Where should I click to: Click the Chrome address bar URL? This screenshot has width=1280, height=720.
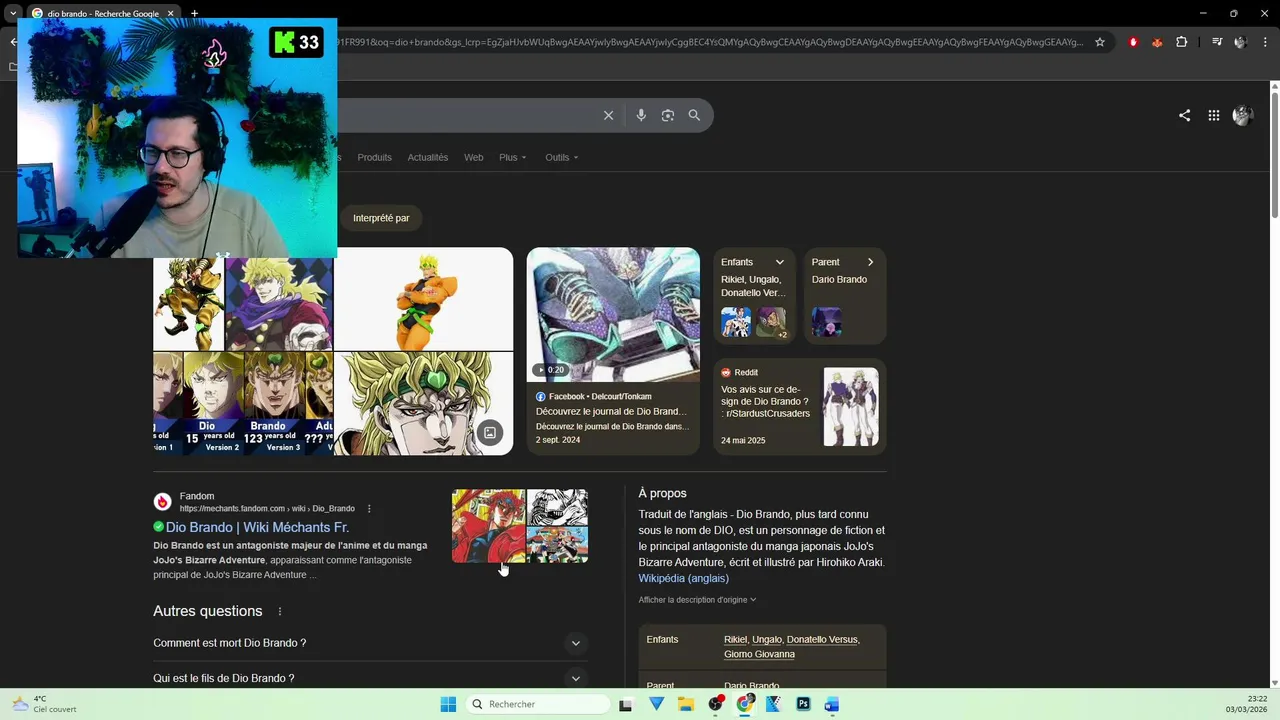pos(710,42)
